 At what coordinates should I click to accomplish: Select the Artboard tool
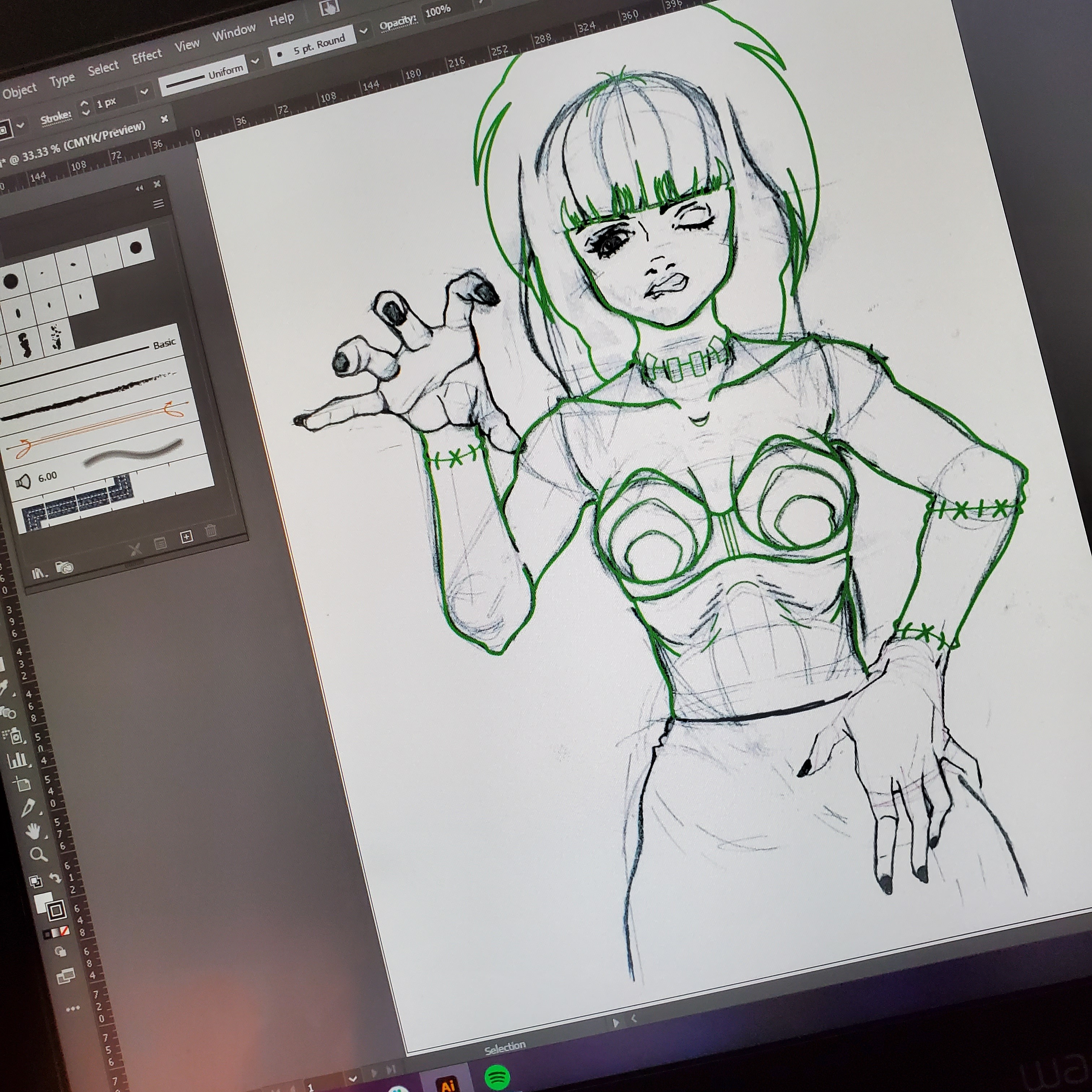(x=22, y=783)
